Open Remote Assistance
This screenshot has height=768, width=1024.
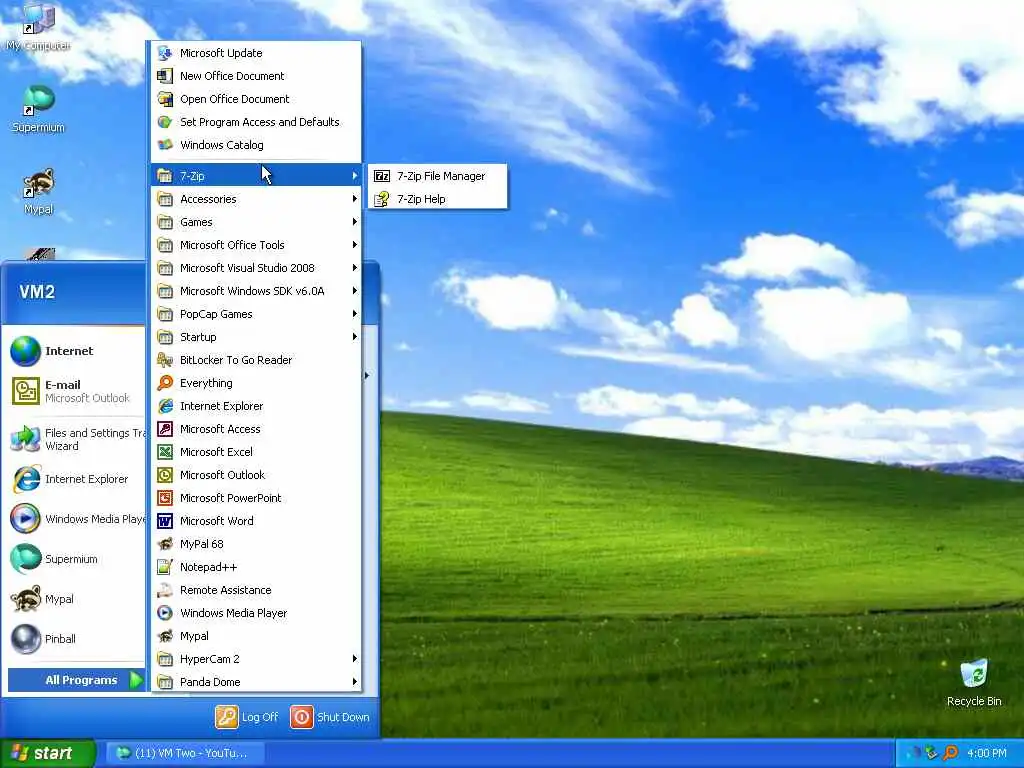[x=256, y=590]
